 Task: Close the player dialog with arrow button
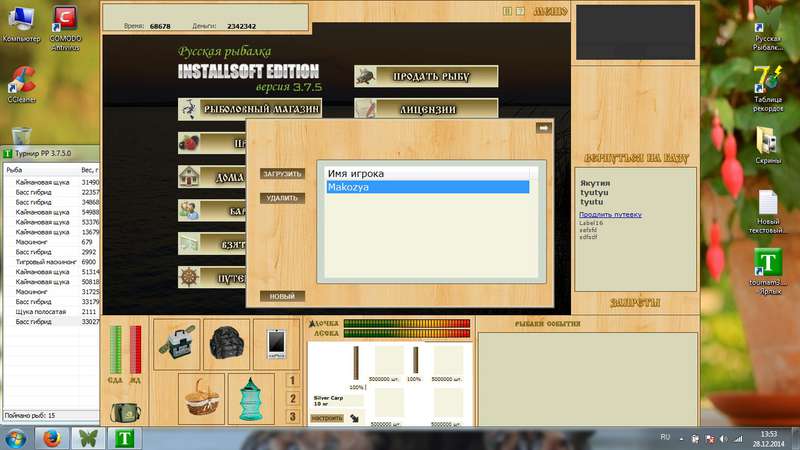tap(543, 128)
